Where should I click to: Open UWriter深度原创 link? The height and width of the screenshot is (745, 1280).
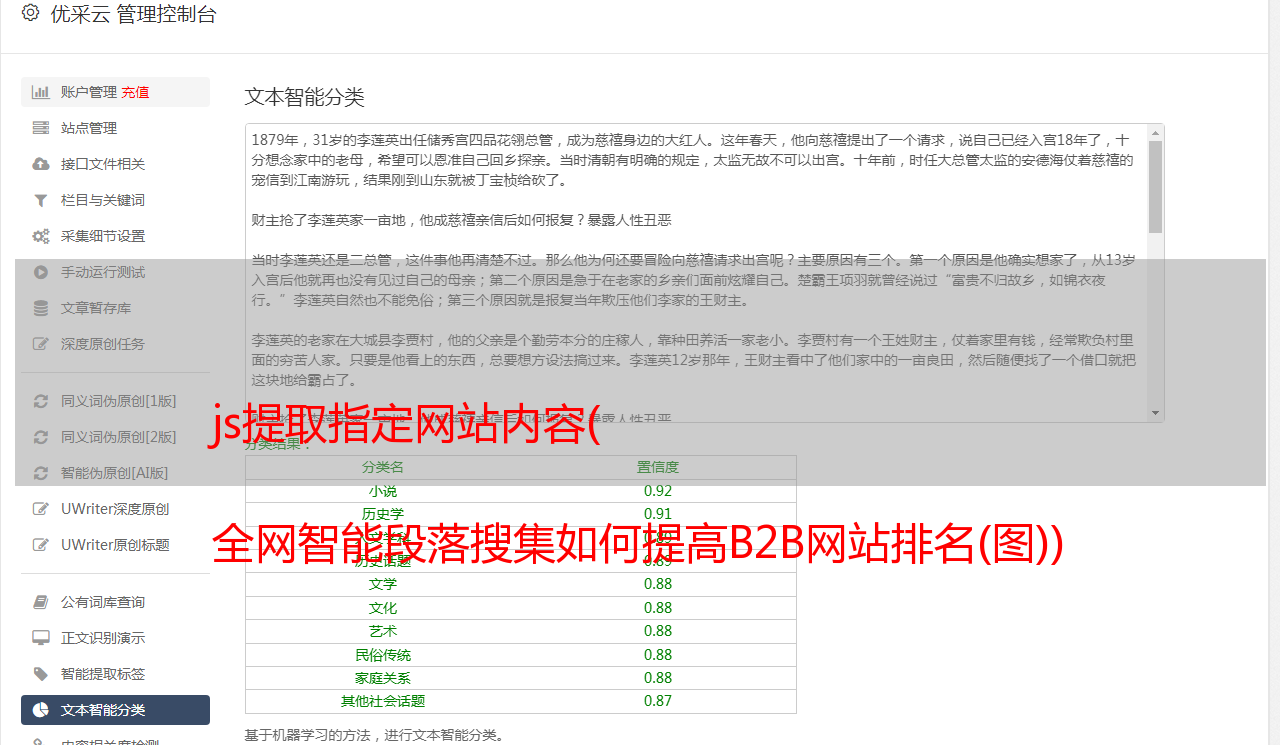tap(115, 509)
